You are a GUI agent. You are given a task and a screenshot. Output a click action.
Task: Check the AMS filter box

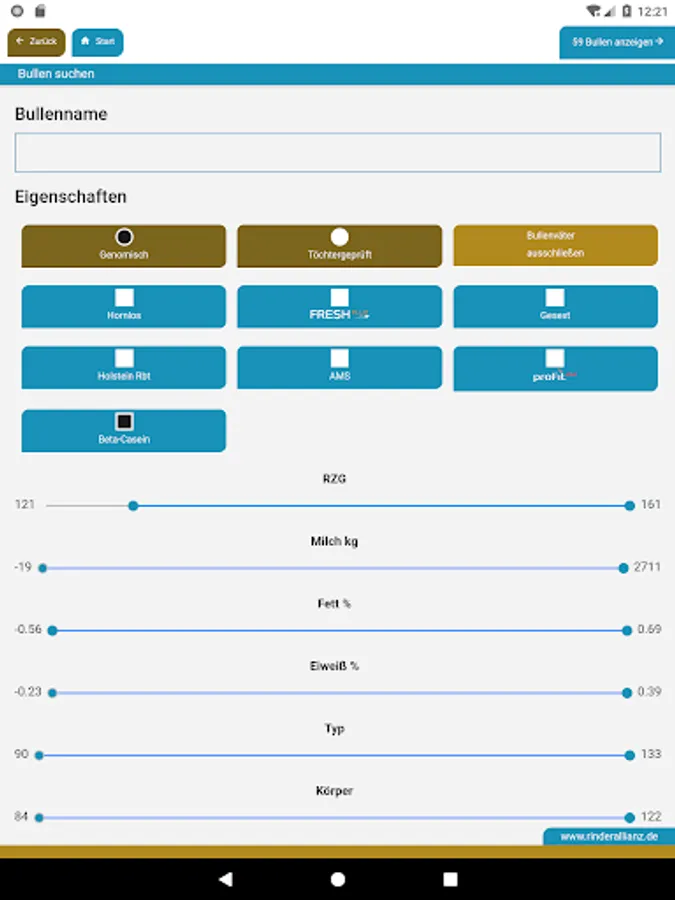tap(339, 358)
